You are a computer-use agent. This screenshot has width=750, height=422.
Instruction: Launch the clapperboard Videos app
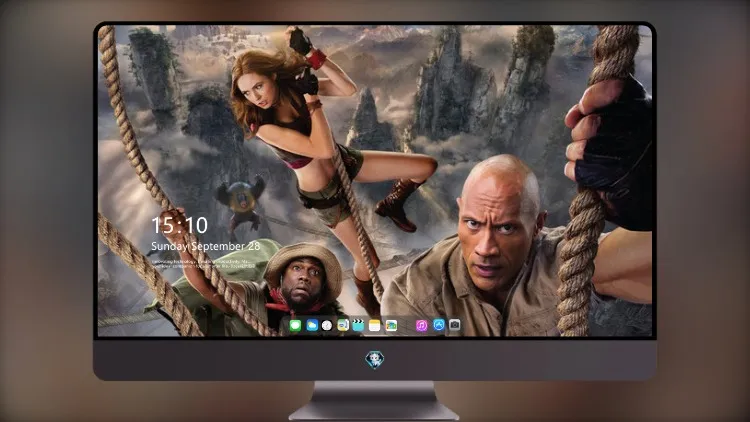point(358,325)
